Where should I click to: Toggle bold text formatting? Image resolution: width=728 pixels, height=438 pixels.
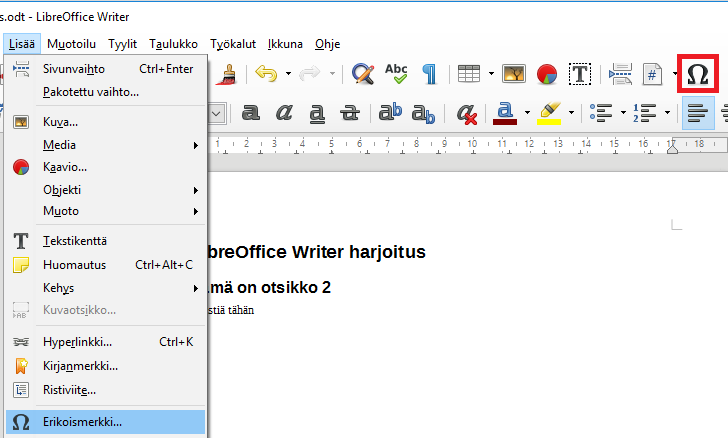251,113
